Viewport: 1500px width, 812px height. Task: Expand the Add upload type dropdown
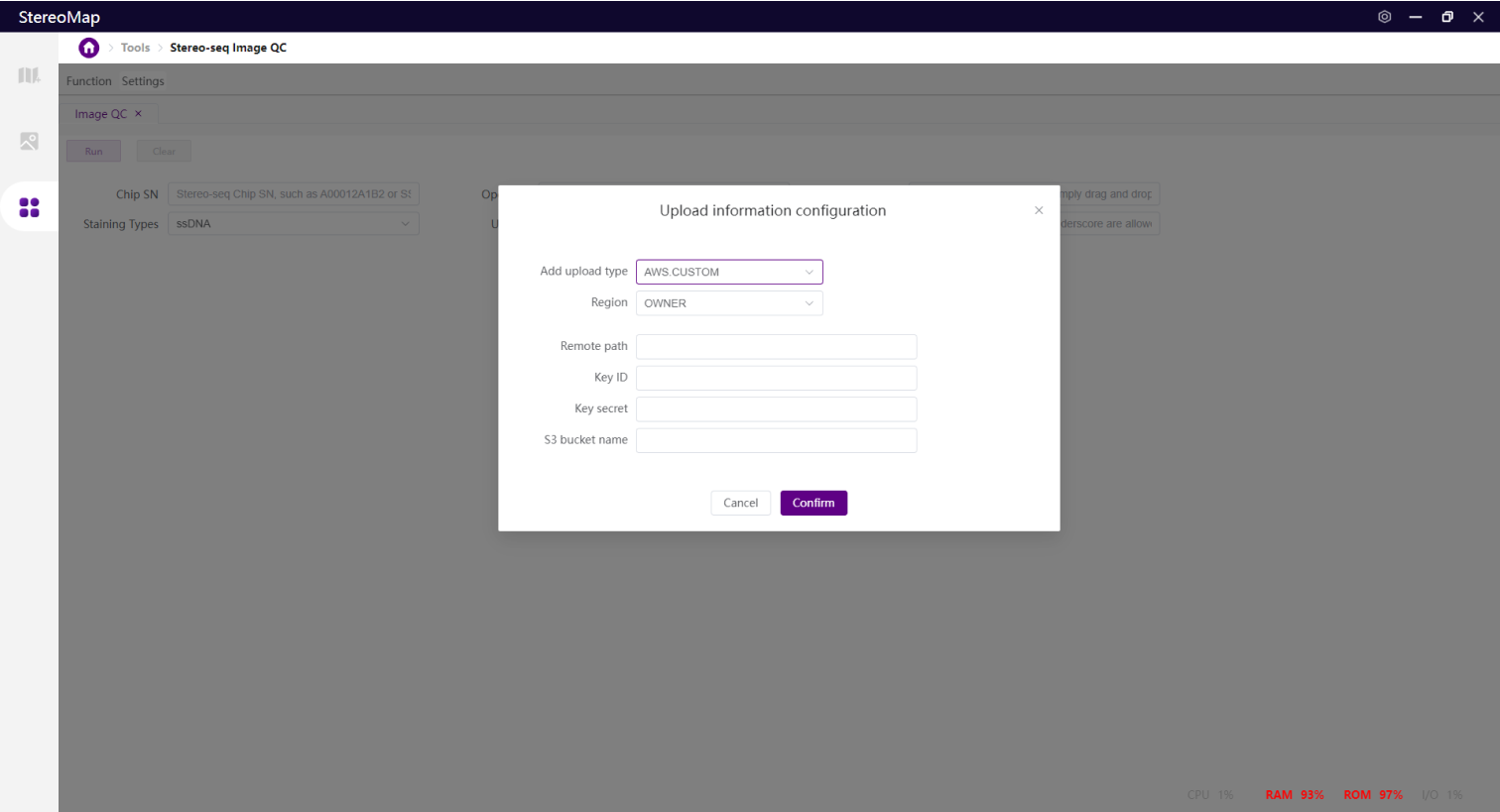729,272
